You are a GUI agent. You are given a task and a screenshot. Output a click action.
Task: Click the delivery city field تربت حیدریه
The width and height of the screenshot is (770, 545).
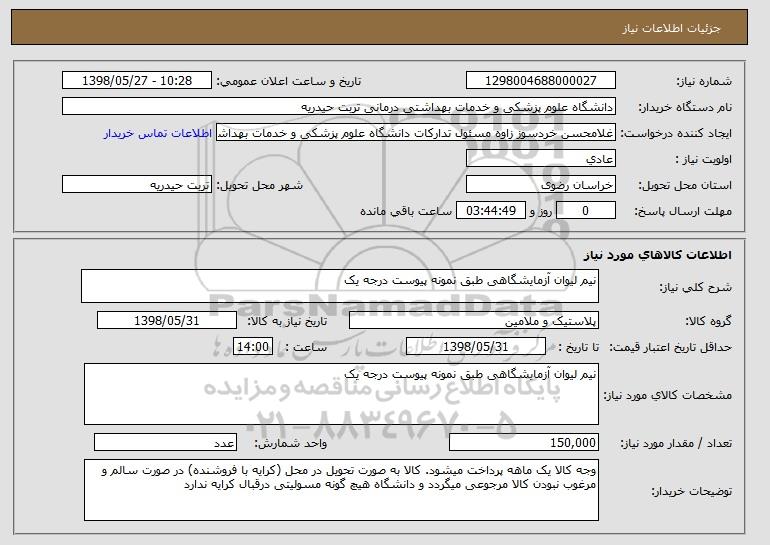137,185
